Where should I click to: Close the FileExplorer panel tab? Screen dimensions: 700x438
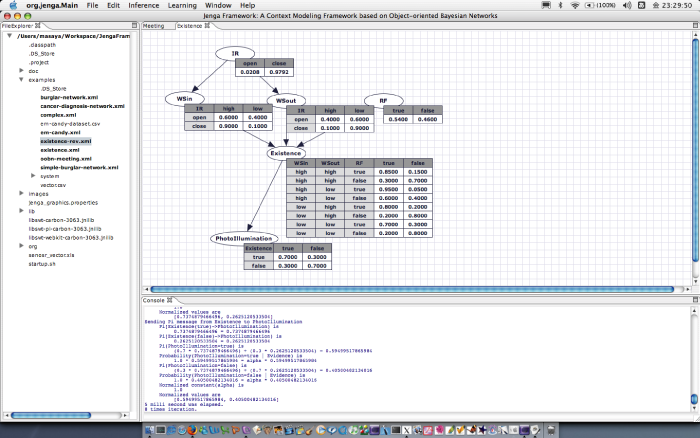(38, 27)
